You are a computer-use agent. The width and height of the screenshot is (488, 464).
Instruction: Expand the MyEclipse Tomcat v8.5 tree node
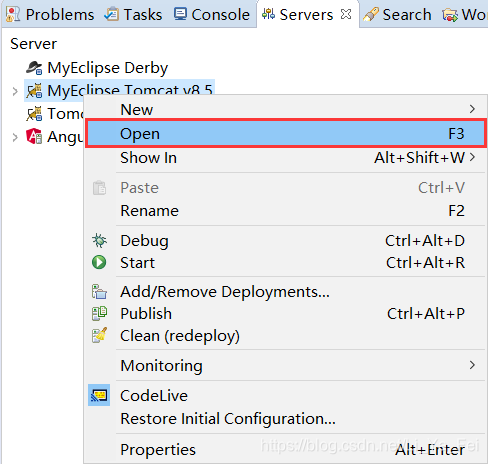tap(15, 91)
